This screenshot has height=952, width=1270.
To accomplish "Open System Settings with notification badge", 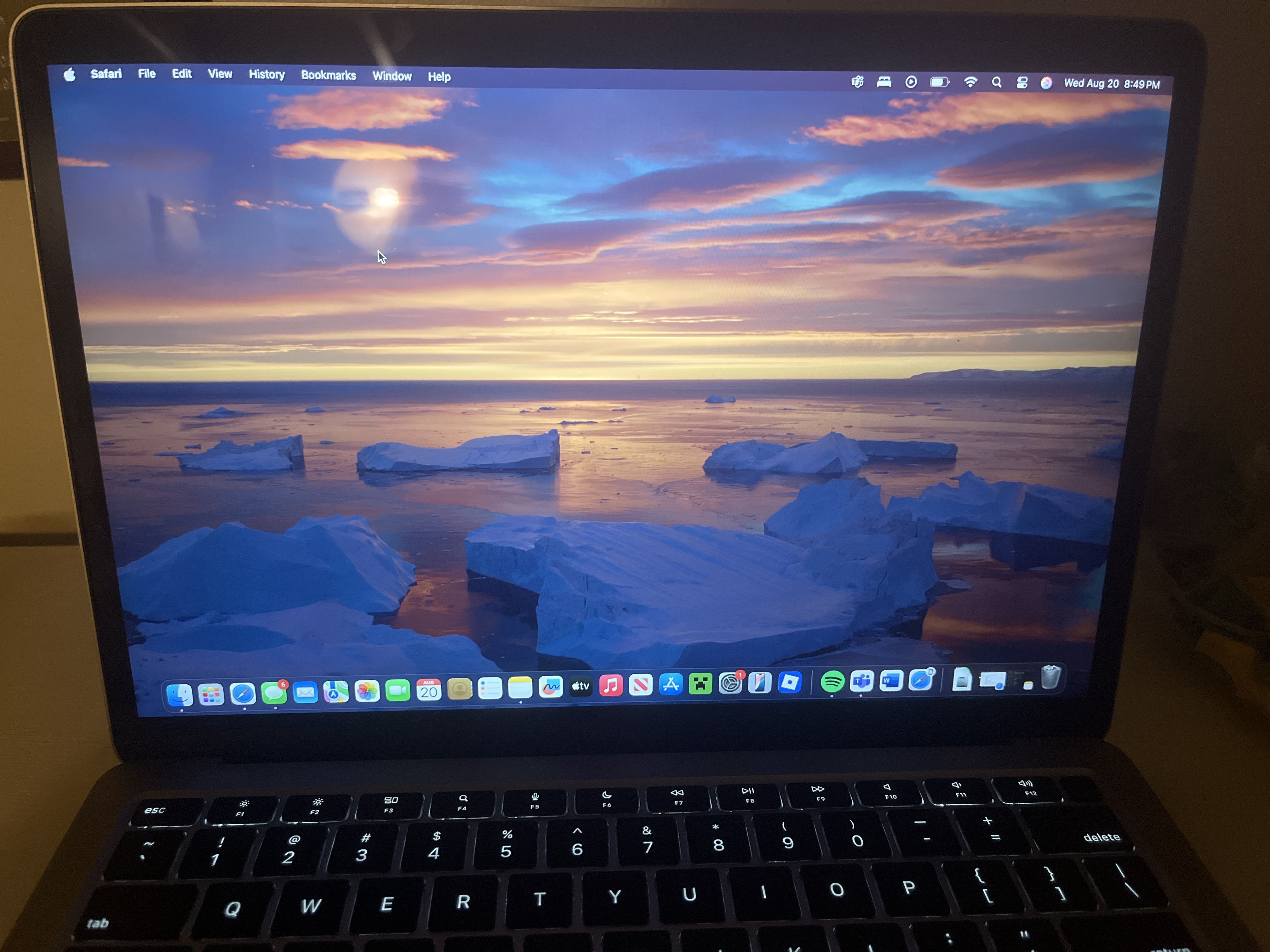I will (730, 684).
